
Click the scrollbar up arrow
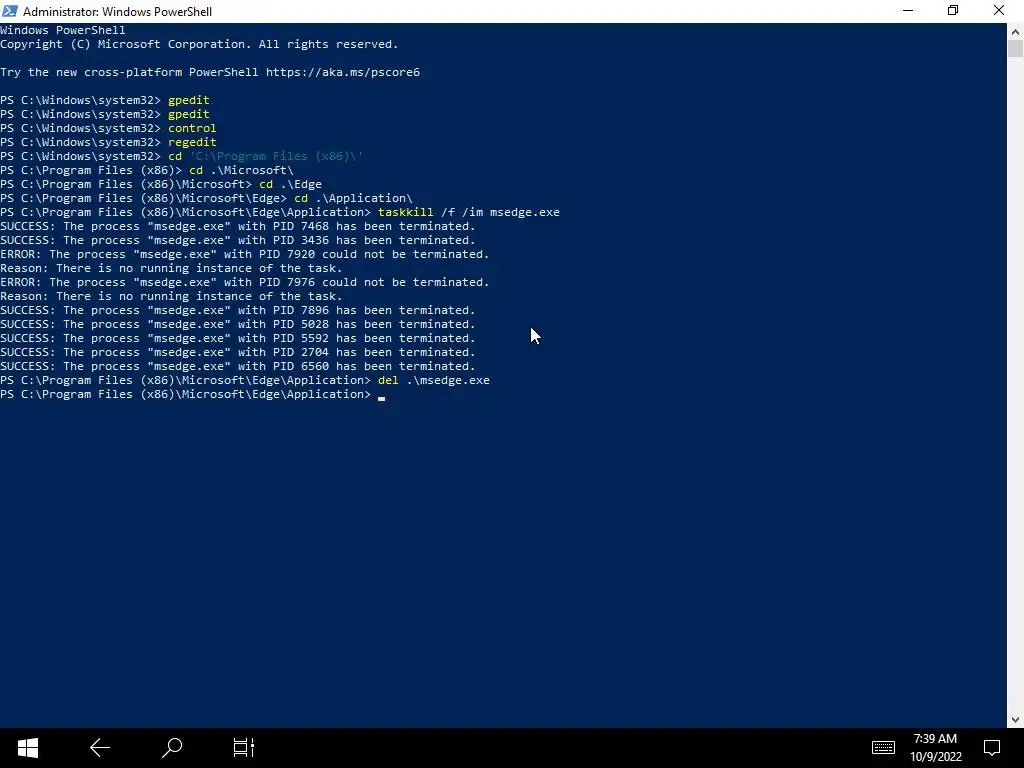pos(1015,31)
